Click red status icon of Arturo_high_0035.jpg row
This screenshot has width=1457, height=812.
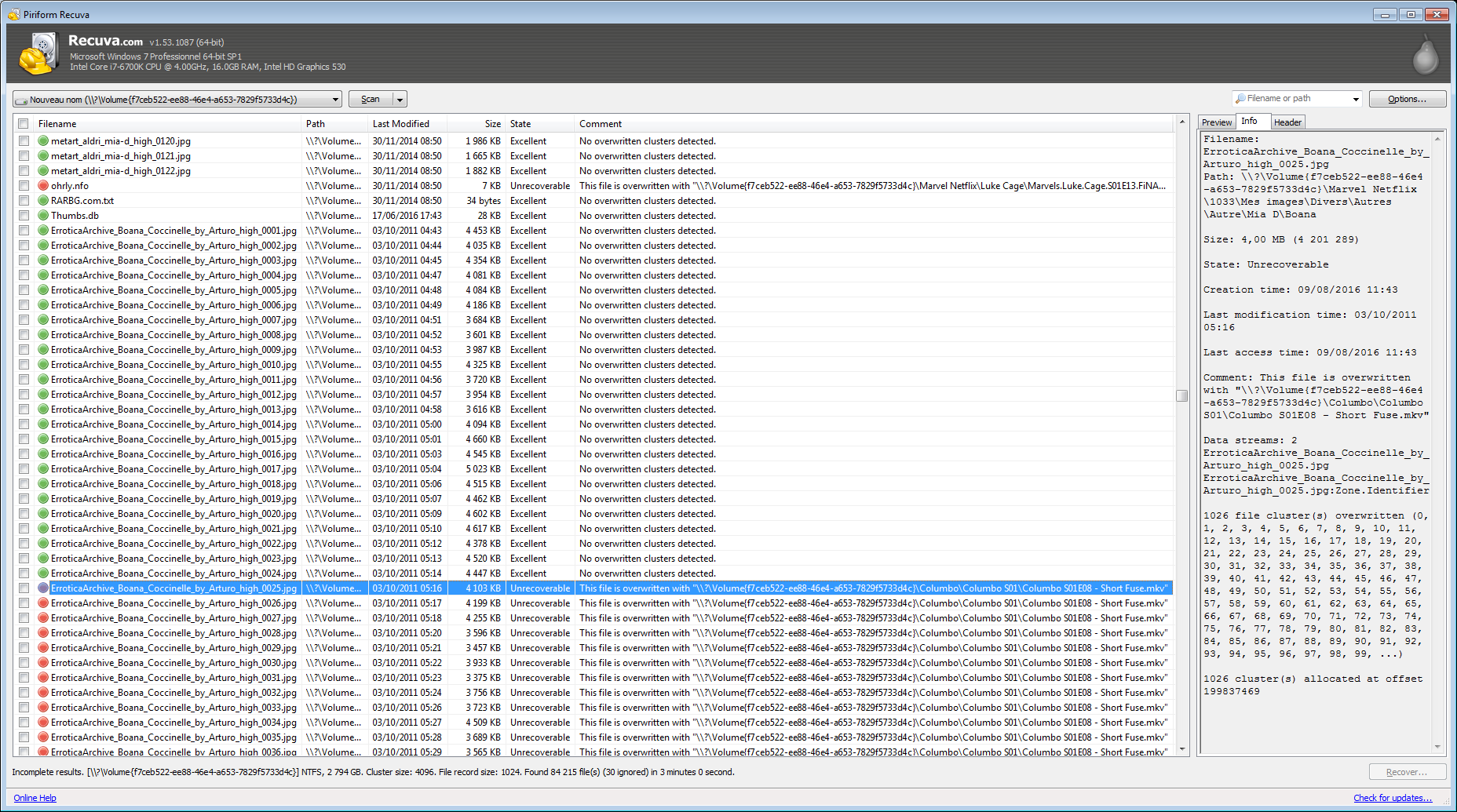click(43, 737)
